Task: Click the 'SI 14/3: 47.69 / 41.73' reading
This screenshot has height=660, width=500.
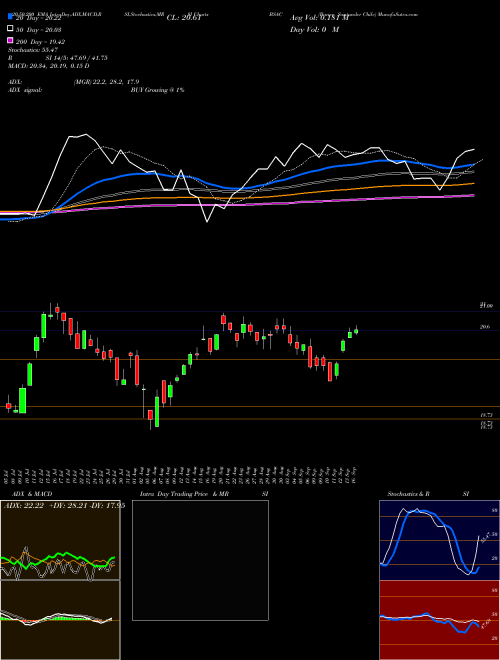Action: (77, 58)
